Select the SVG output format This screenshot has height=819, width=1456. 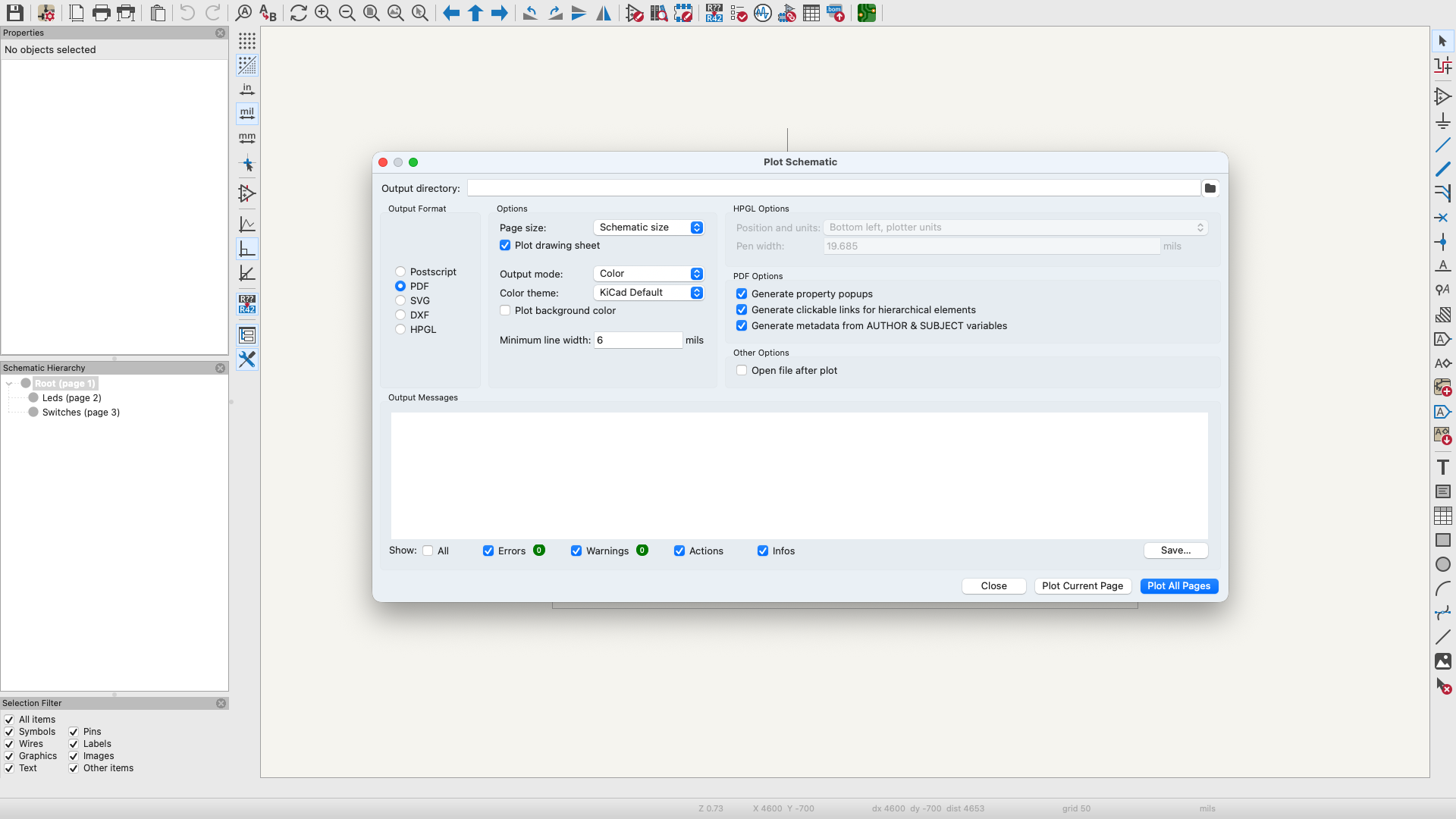coord(400,300)
